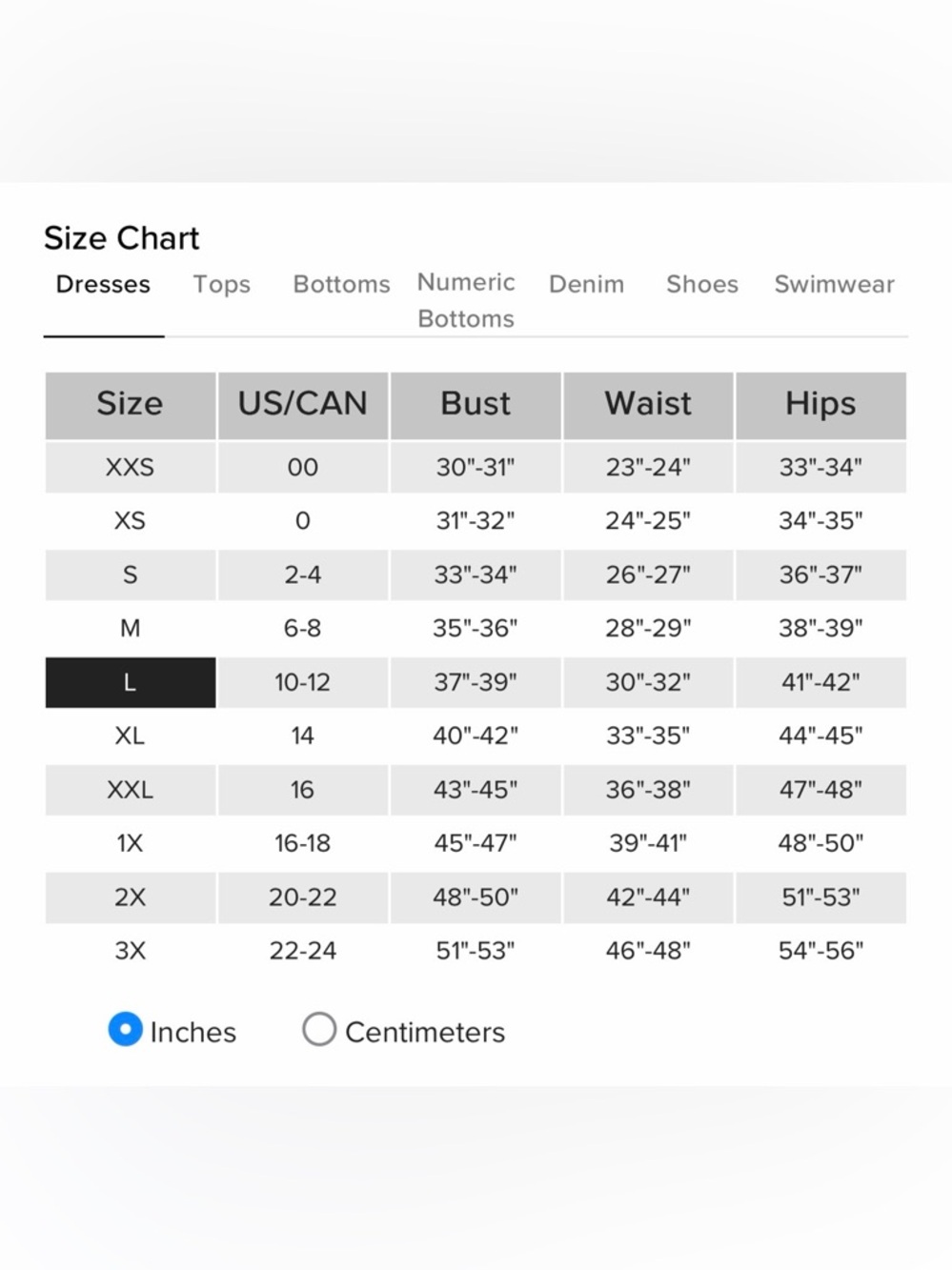Click the US/CAN column header
The width and height of the screenshot is (952, 1270).
[x=302, y=404]
